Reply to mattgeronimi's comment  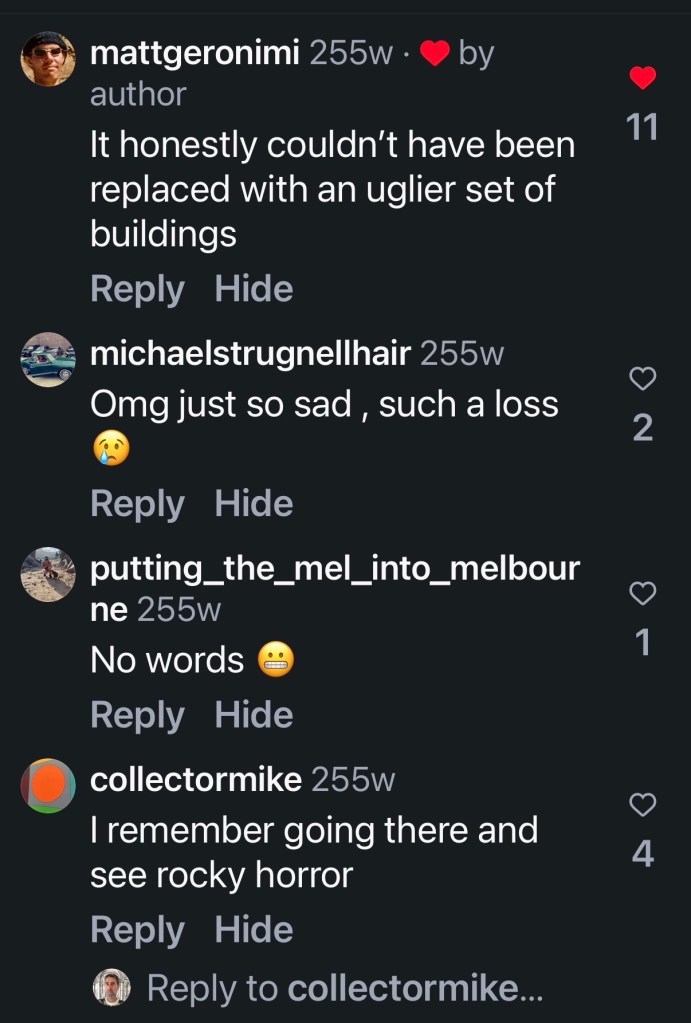coord(137,289)
